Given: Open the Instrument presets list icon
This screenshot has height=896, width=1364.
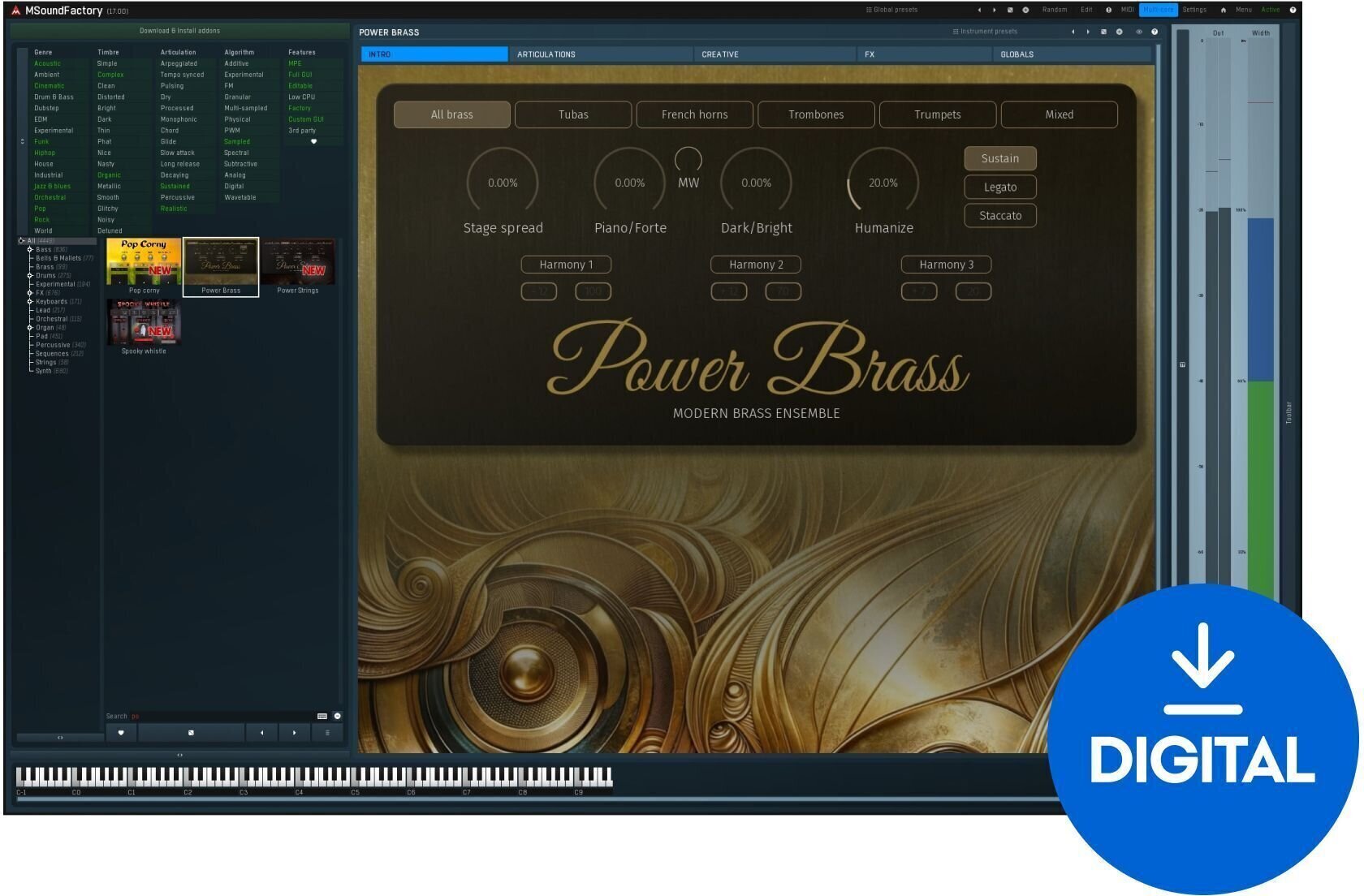Looking at the screenshot, I should click(x=956, y=32).
